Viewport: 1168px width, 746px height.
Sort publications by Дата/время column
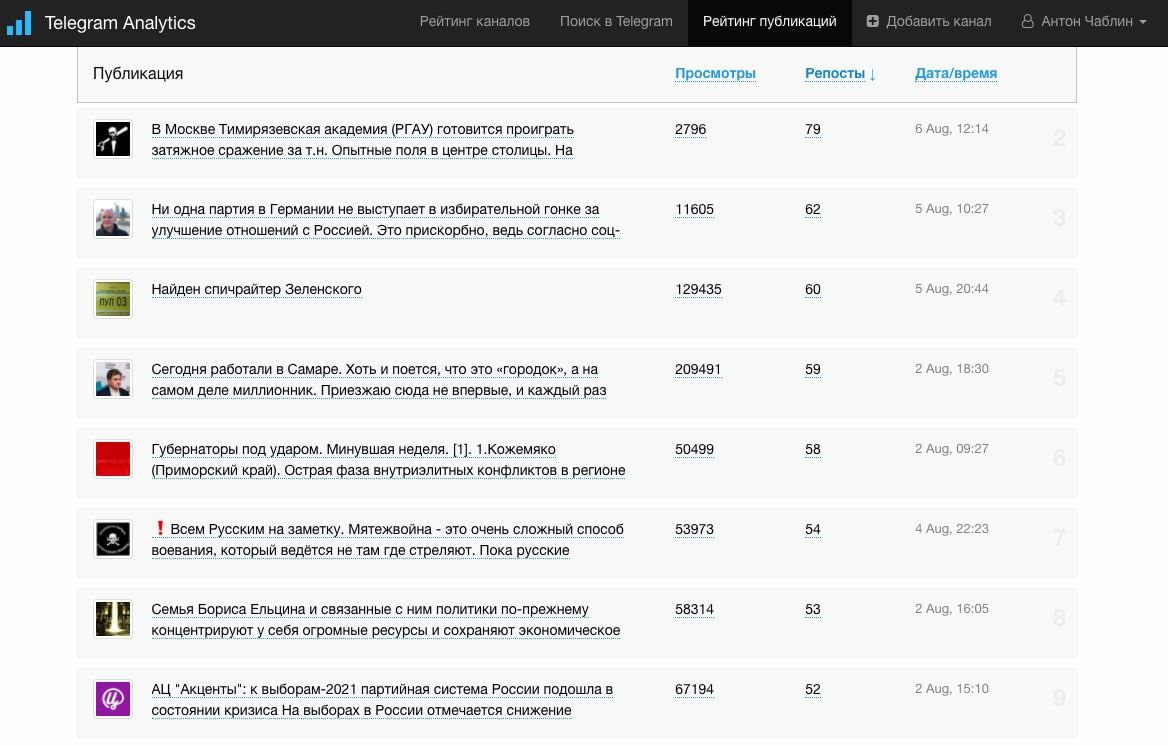coord(956,73)
